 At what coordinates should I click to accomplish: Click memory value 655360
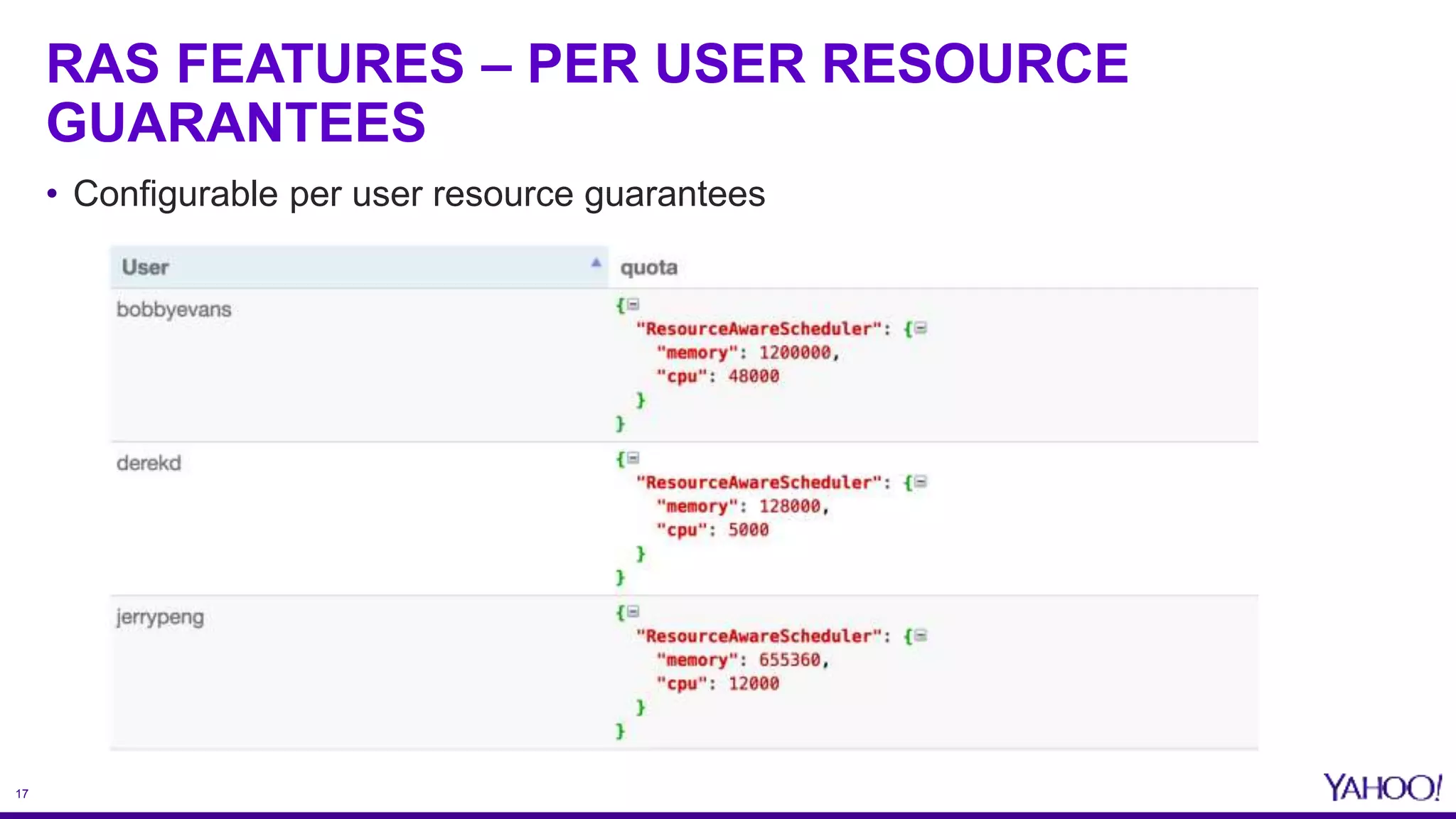[x=790, y=660]
